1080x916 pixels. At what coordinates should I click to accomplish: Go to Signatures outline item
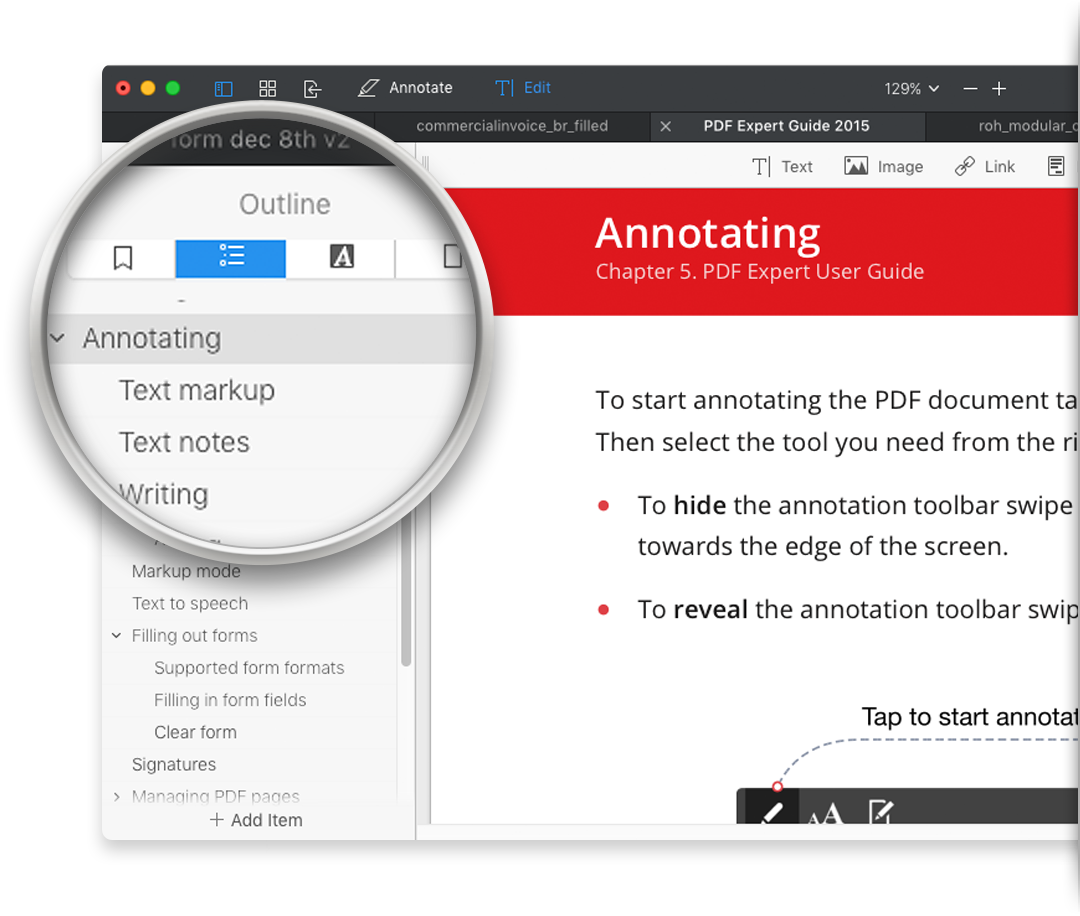pyautogui.click(x=174, y=764)
